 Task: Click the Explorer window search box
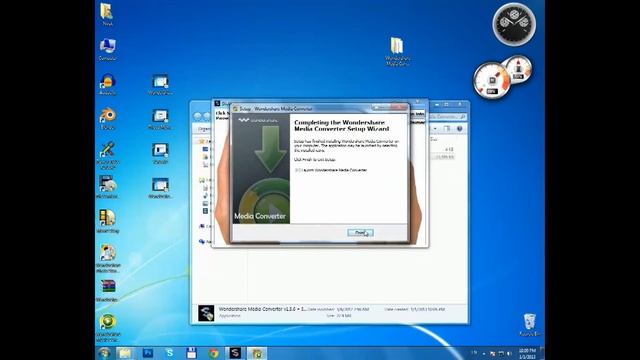tap(447, 117)
